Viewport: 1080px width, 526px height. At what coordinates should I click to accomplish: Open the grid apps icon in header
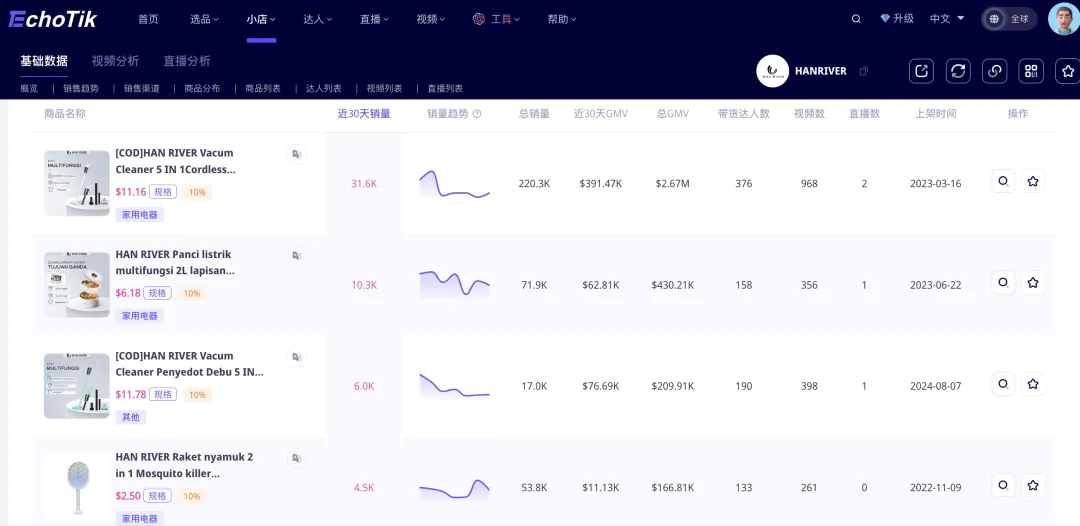click(1031, 71)
